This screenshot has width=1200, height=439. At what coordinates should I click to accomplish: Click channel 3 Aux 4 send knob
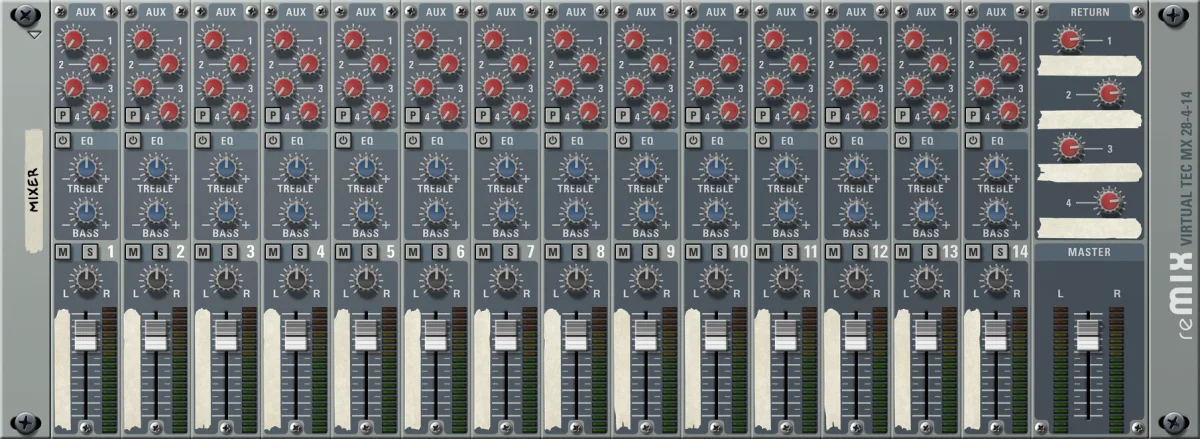tap(238, 111)
